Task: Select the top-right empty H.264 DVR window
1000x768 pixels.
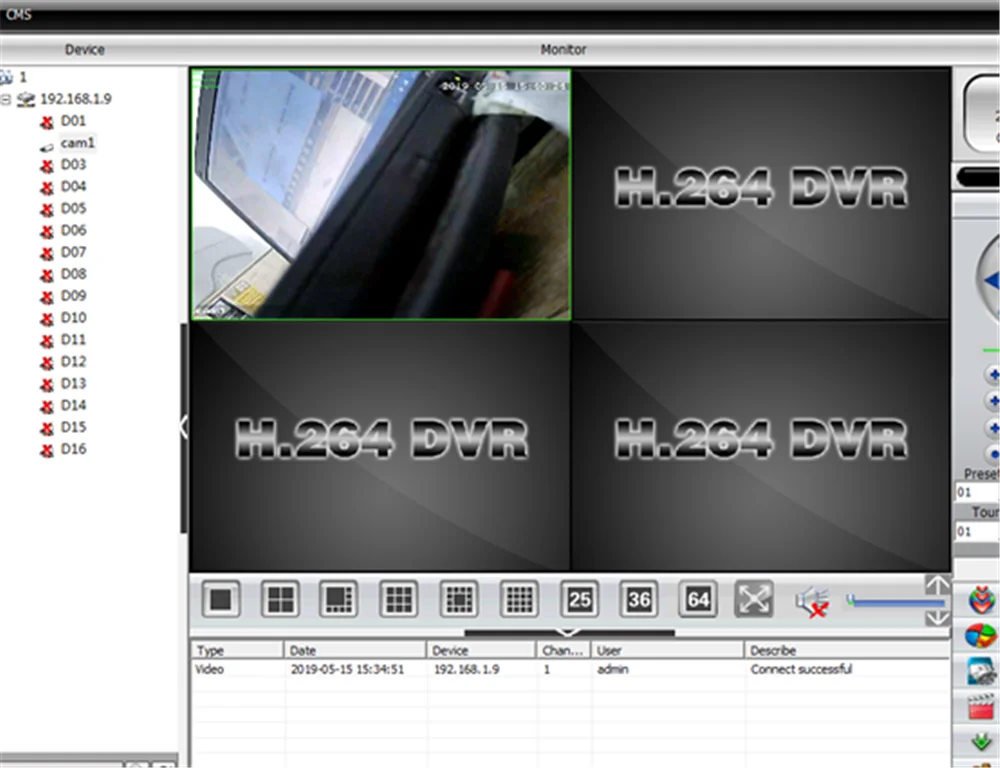Action: pyautogui.click(x=761, y=194)
